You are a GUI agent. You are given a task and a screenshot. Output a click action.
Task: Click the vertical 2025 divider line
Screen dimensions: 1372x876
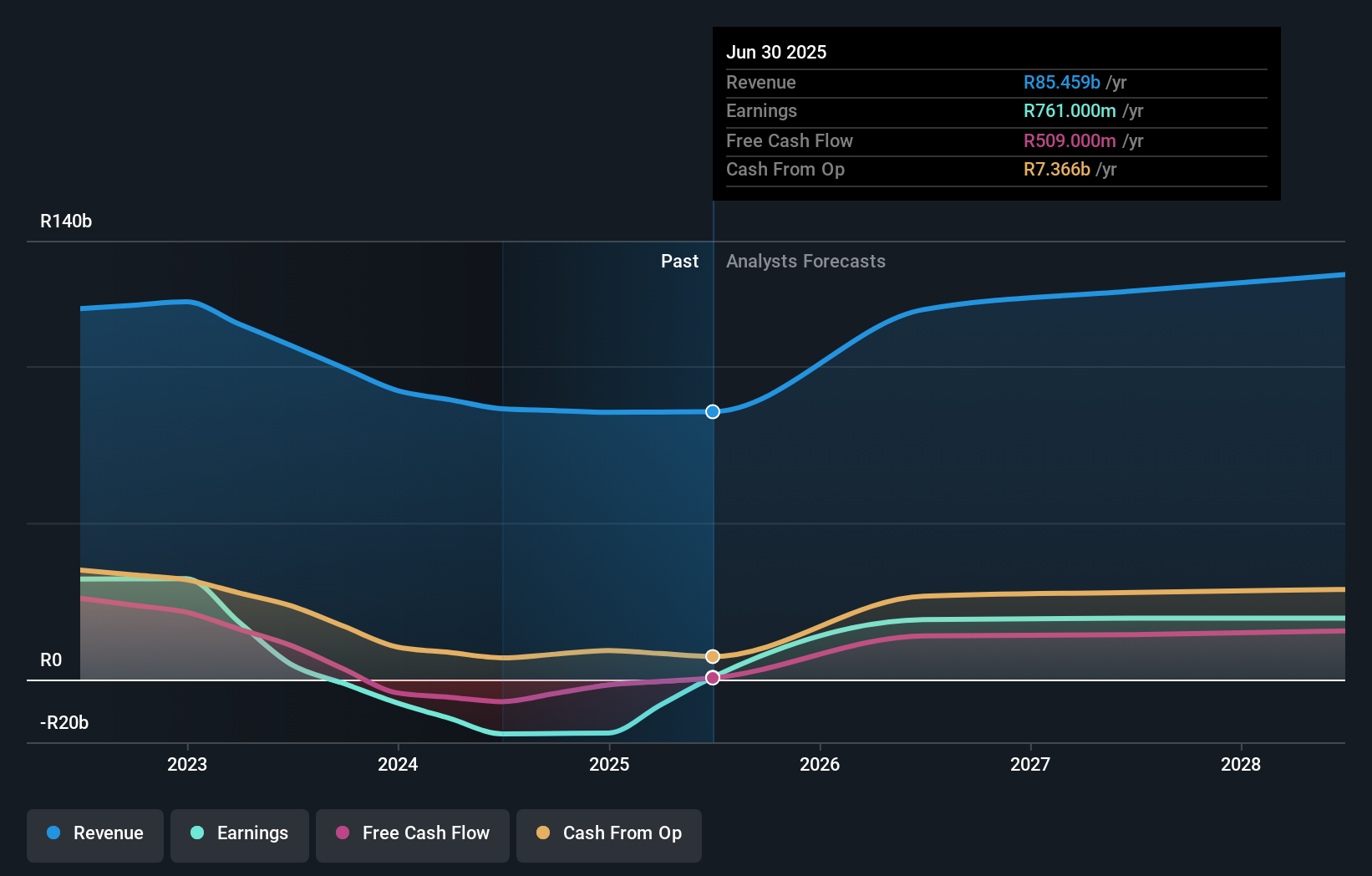point(713,502)
